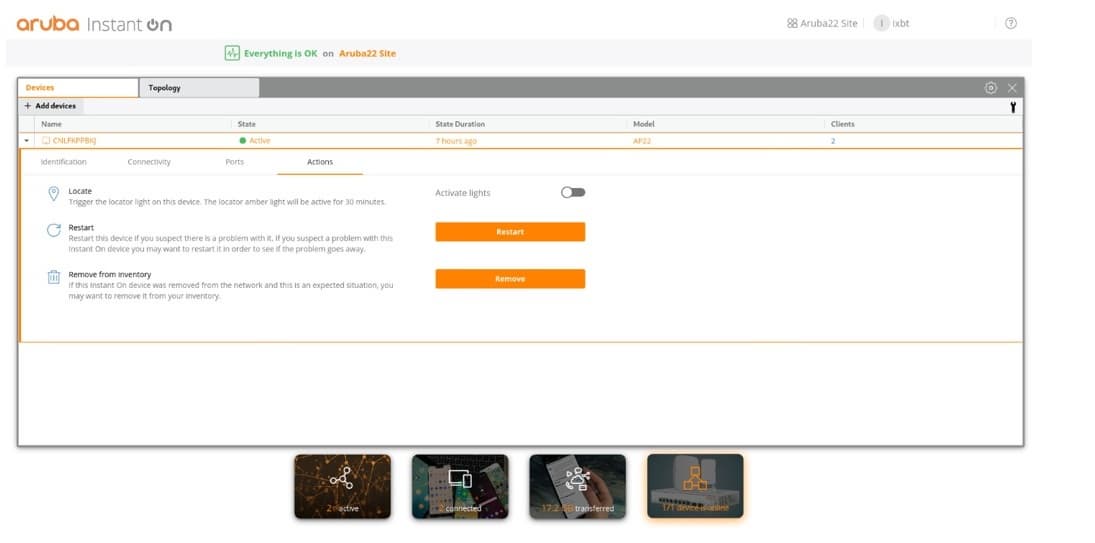This screenshot has height=543, width=1095.
Task: Open the data transferred tile
Action: [578, 486]
